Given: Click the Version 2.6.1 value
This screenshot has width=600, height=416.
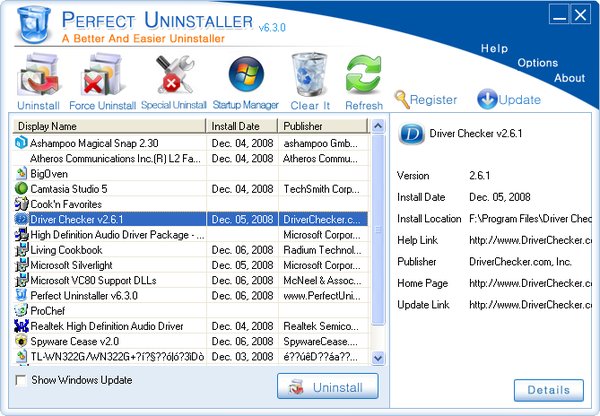Looking at the screenshot, I should [479, 176].
